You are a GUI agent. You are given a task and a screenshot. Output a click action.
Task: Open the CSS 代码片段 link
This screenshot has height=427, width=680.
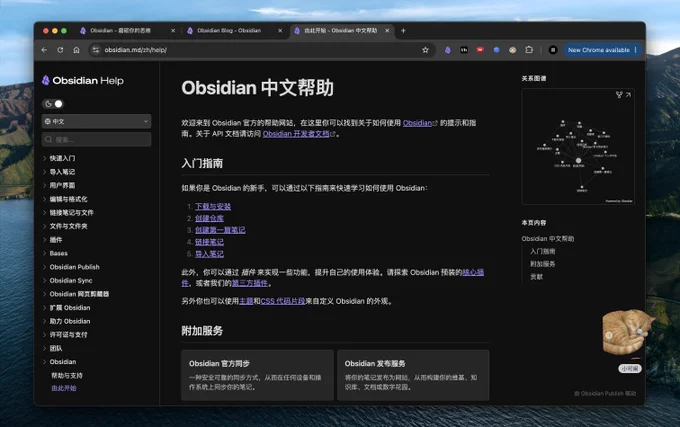coord(283,301)
